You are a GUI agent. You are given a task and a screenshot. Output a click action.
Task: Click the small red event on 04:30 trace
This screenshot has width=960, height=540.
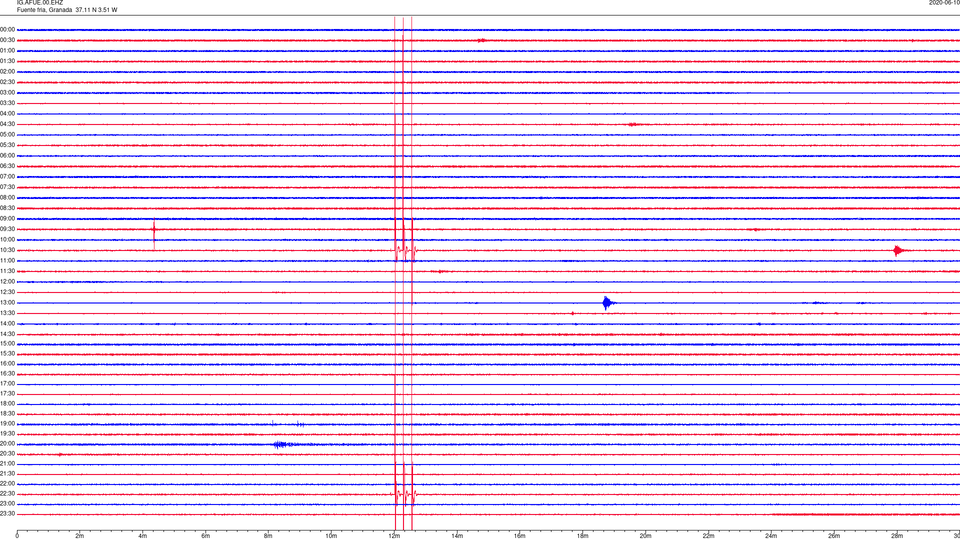click(633, 124)
